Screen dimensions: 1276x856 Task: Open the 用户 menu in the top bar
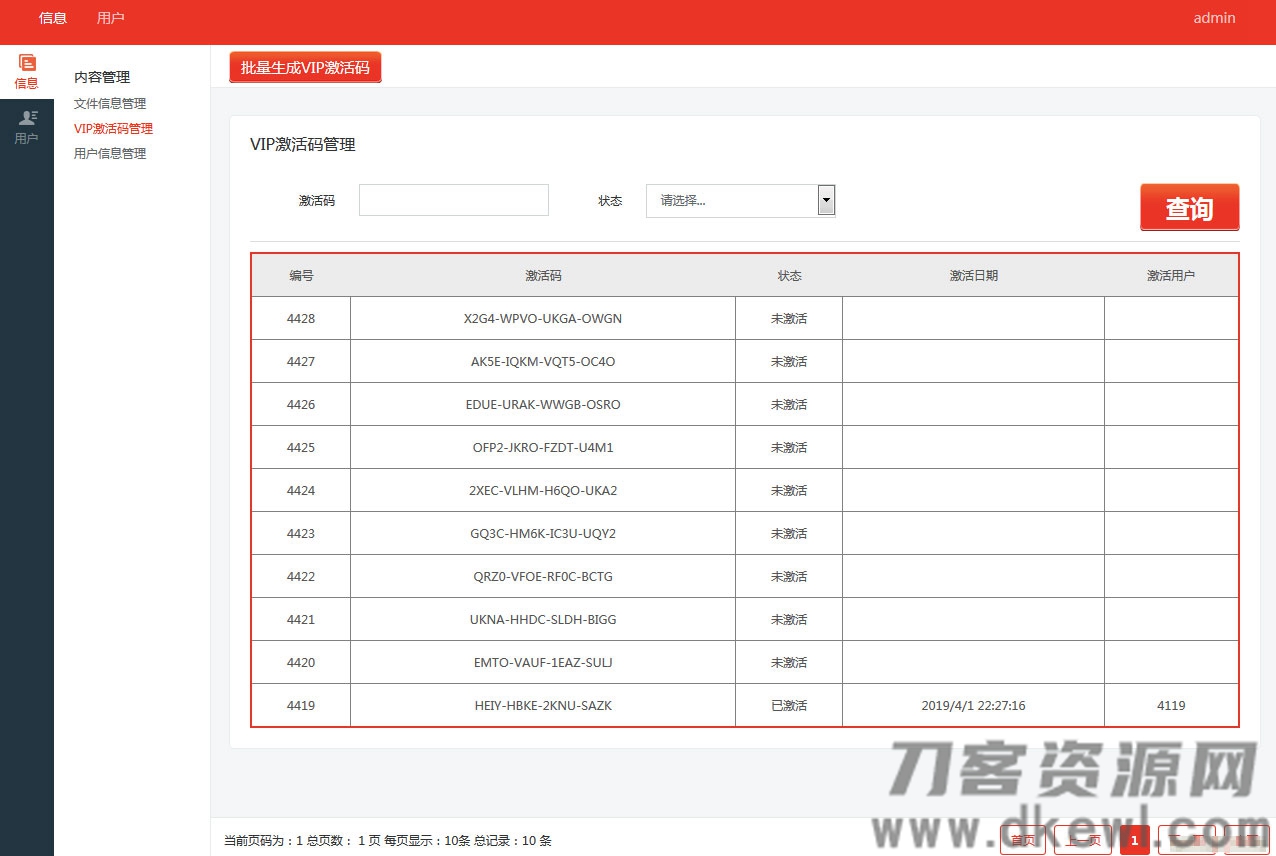[110, 17]
